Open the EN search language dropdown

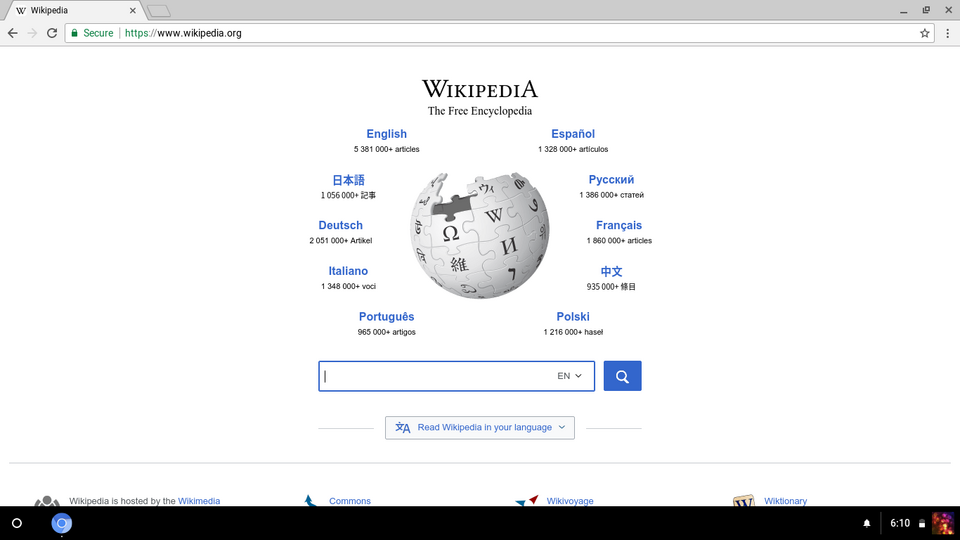click(x=569, y=376)
